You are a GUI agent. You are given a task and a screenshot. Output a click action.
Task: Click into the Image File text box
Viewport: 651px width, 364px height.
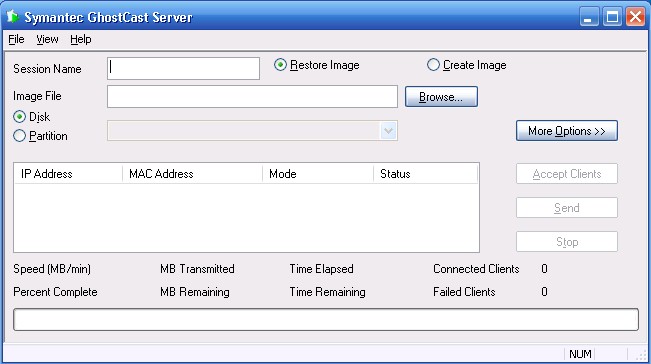(252, 97)
